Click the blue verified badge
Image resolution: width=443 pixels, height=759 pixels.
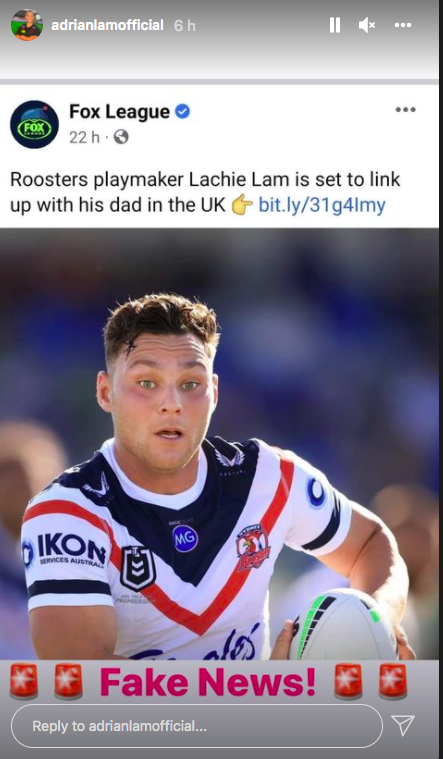pos(183,112)
